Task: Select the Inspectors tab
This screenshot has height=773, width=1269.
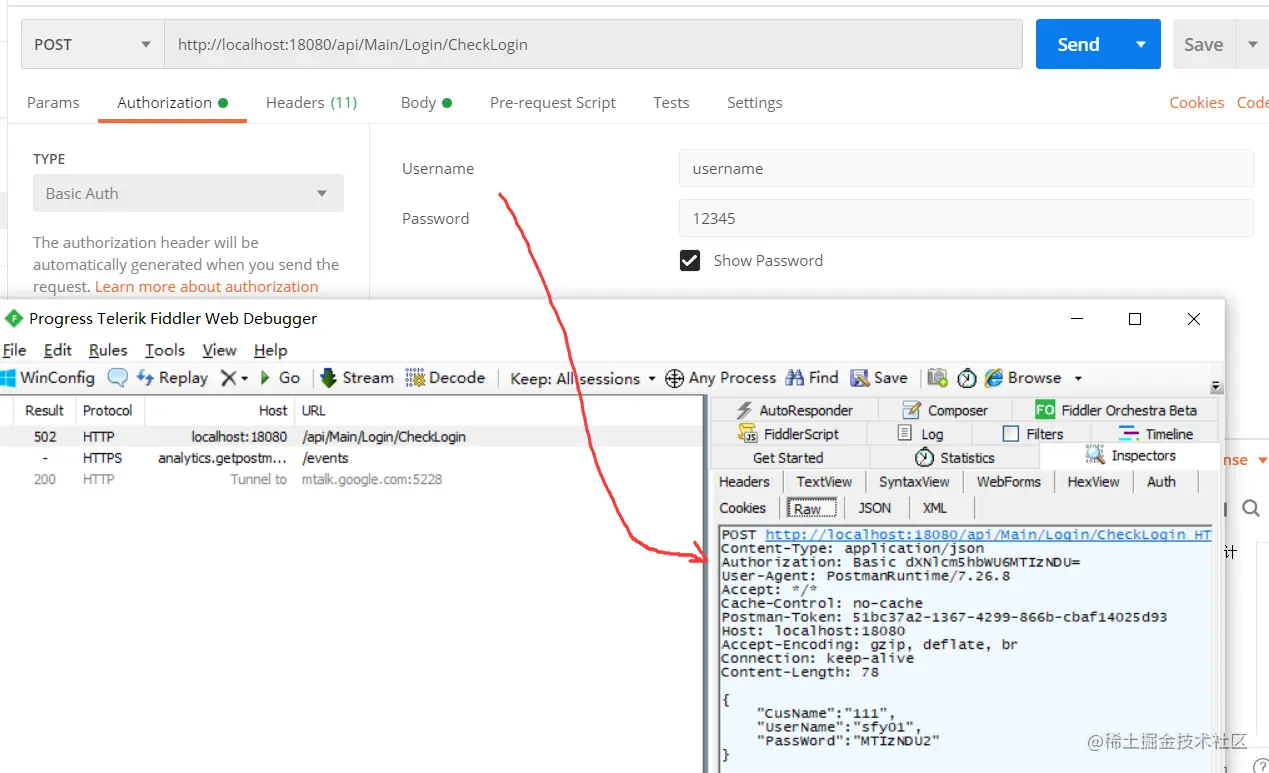Action: point(1131,456)
